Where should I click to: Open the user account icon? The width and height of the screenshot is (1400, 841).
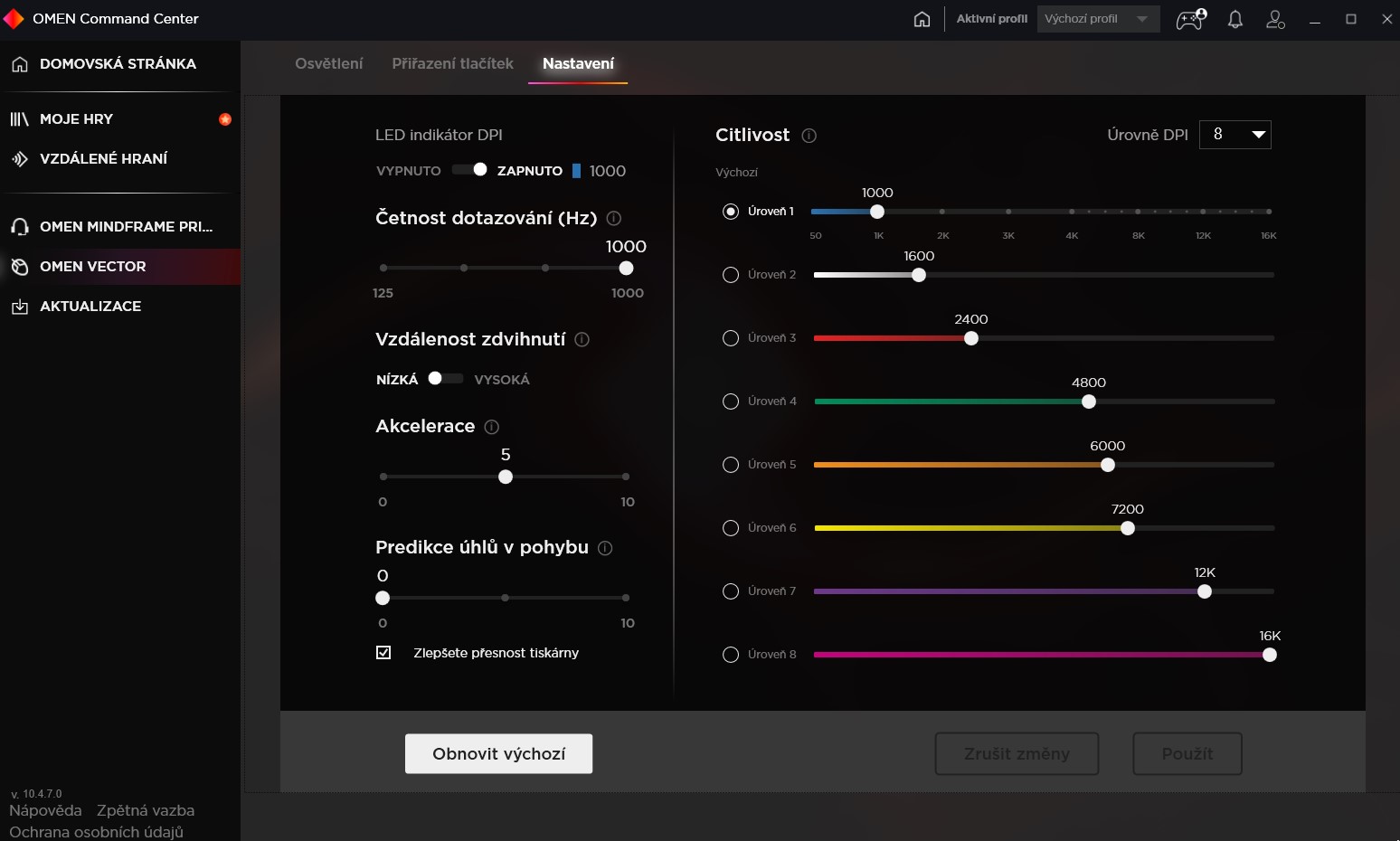[x=1275, y=19]
